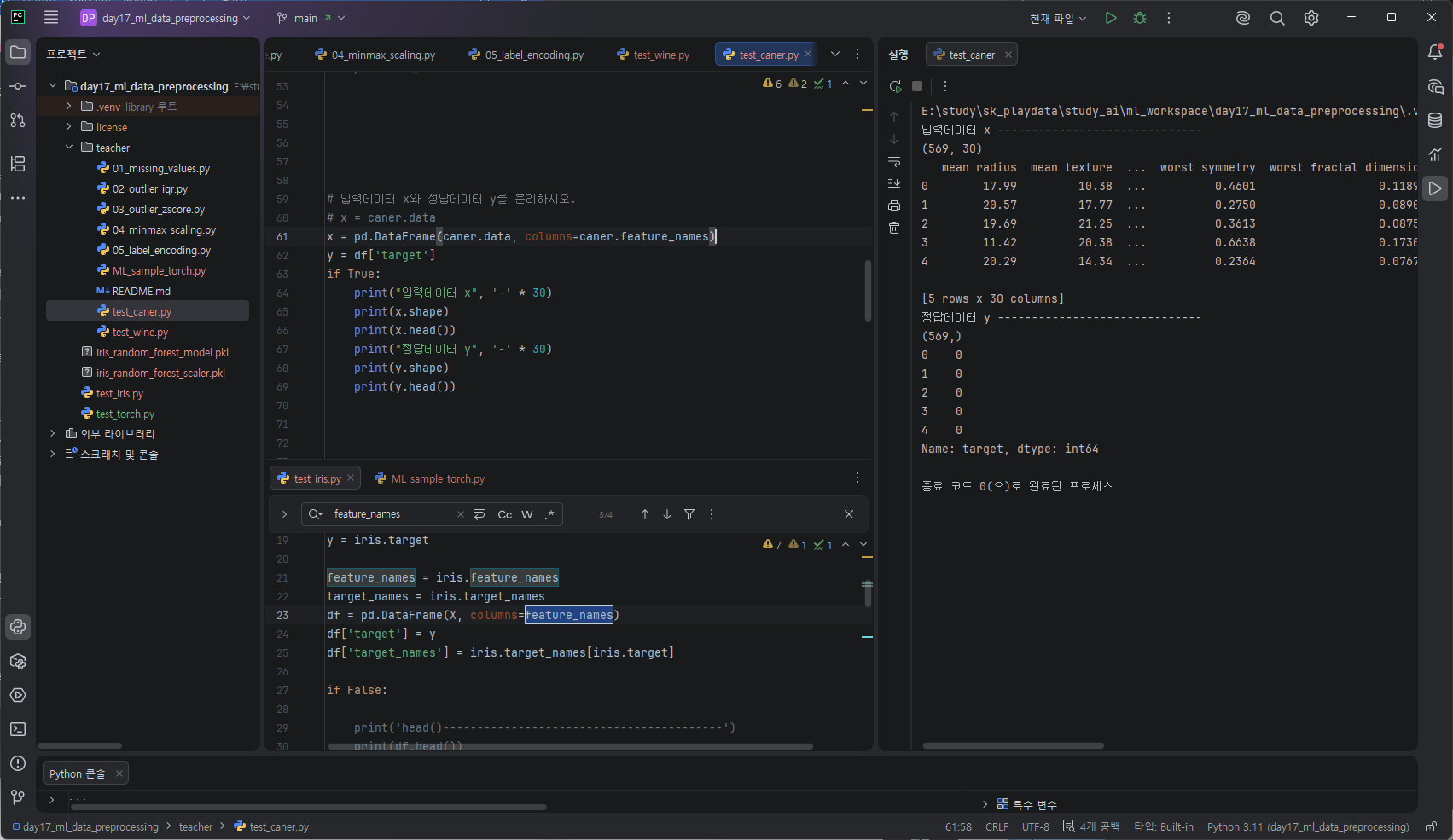Show hidden editor tabs dropdown
Screen dimensions: 1453x840
[835, 54]
